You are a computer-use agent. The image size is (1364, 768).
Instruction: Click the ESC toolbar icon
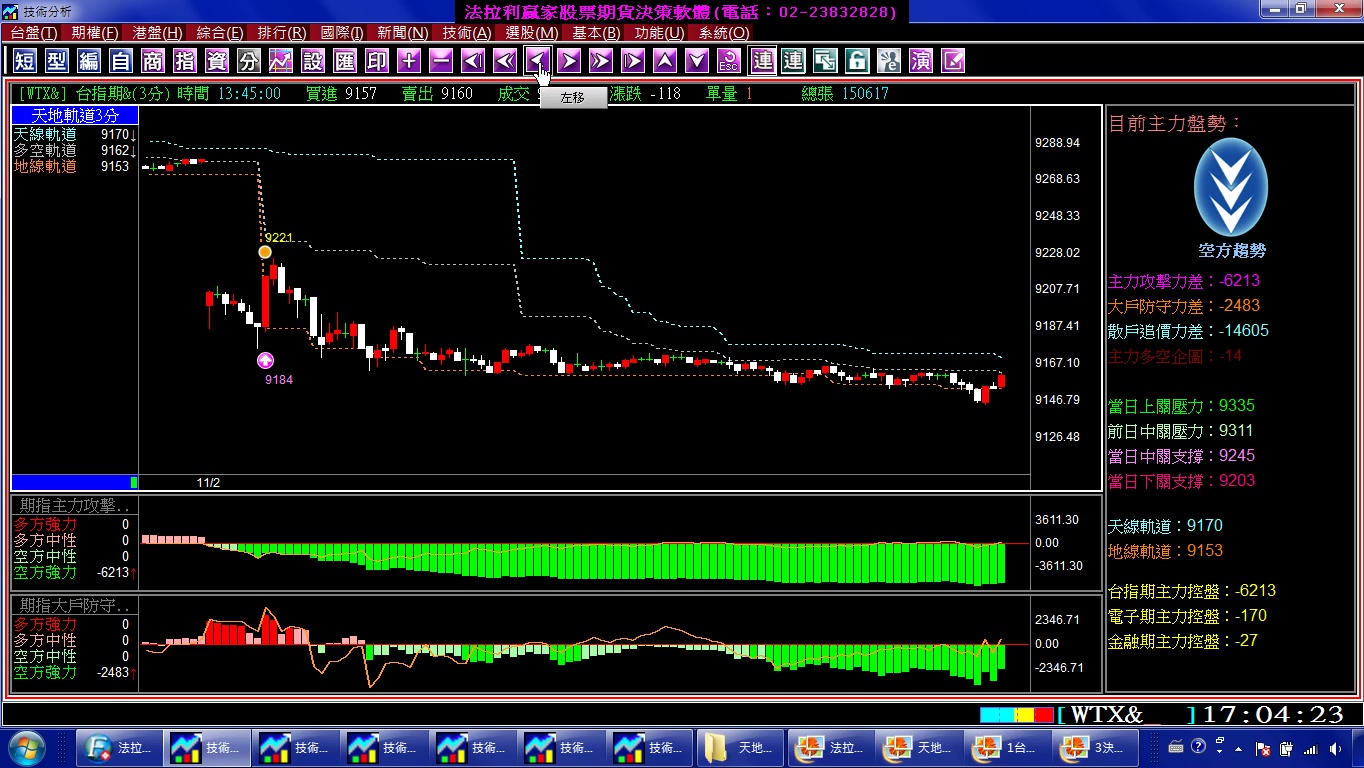click(729, 61)
